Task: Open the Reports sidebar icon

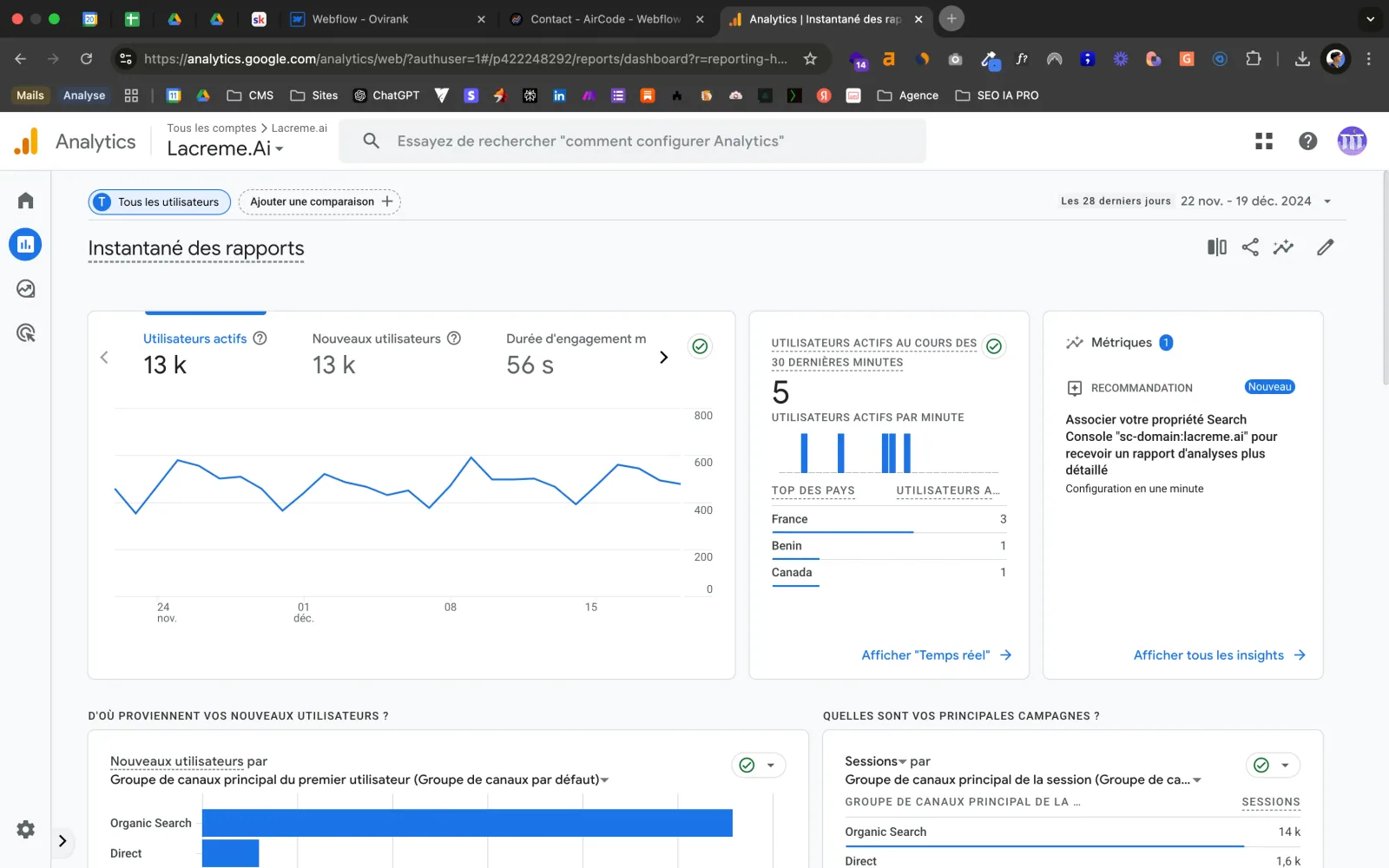Action: [x=25, y=245]
